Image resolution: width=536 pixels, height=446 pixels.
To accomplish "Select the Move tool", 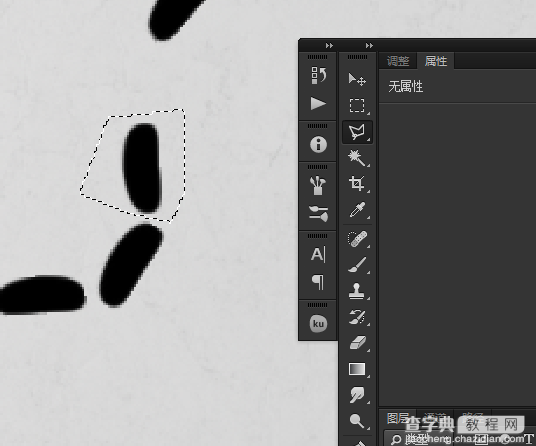I will click(357, 79).
